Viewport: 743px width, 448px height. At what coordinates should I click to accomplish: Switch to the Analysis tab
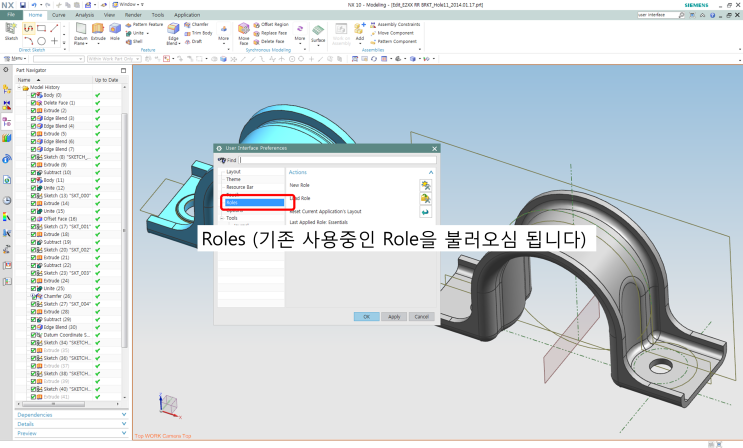pos(84,15)
